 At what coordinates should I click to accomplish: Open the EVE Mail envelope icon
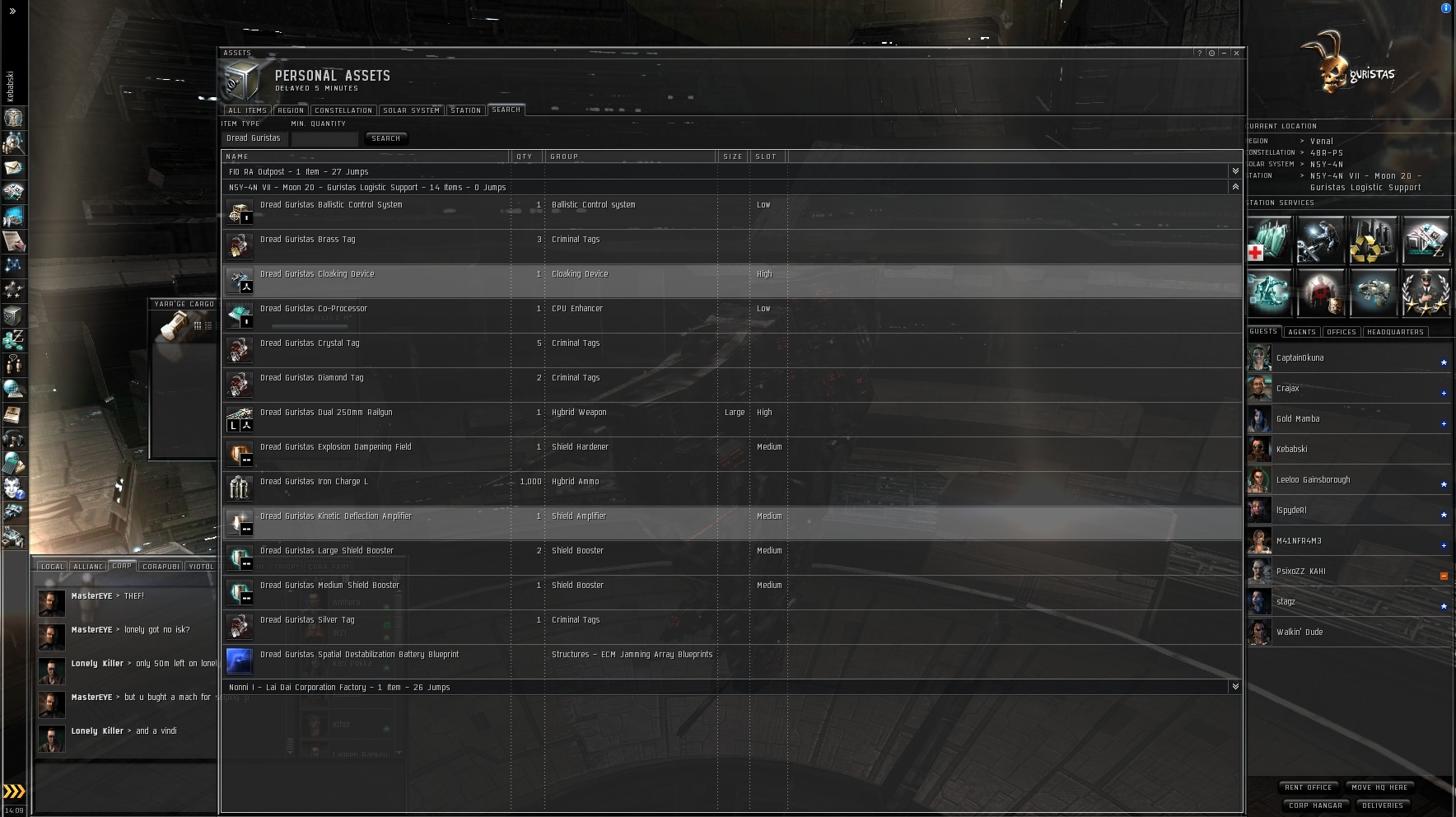click(13, 167)
